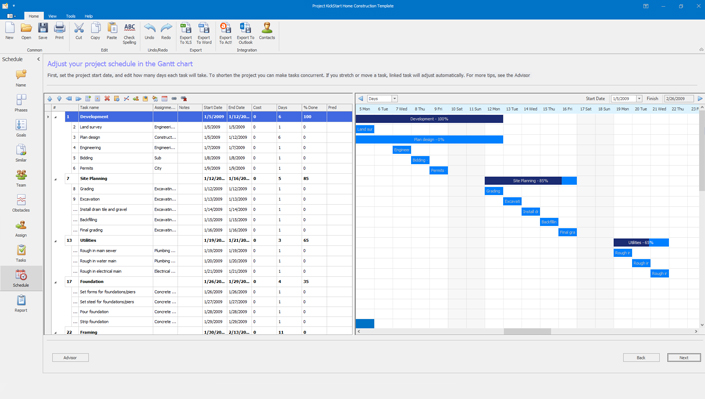The height and width of the screenshot is (399, 705).
Task: Switch to the View ribbon tab
Action: pyautogui.click(x=52, y=16)
